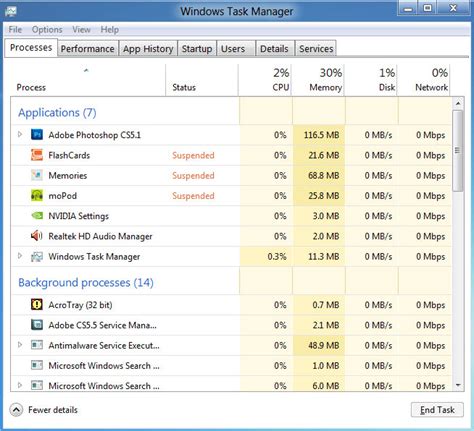Collapse view with Fewer details chevron

point(16,410)
